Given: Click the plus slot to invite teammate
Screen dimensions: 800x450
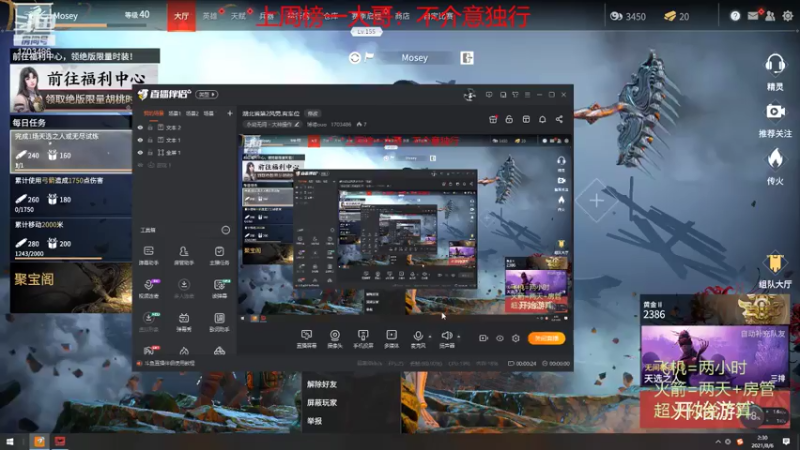Looking at the screenshot, I should [596, 201].
